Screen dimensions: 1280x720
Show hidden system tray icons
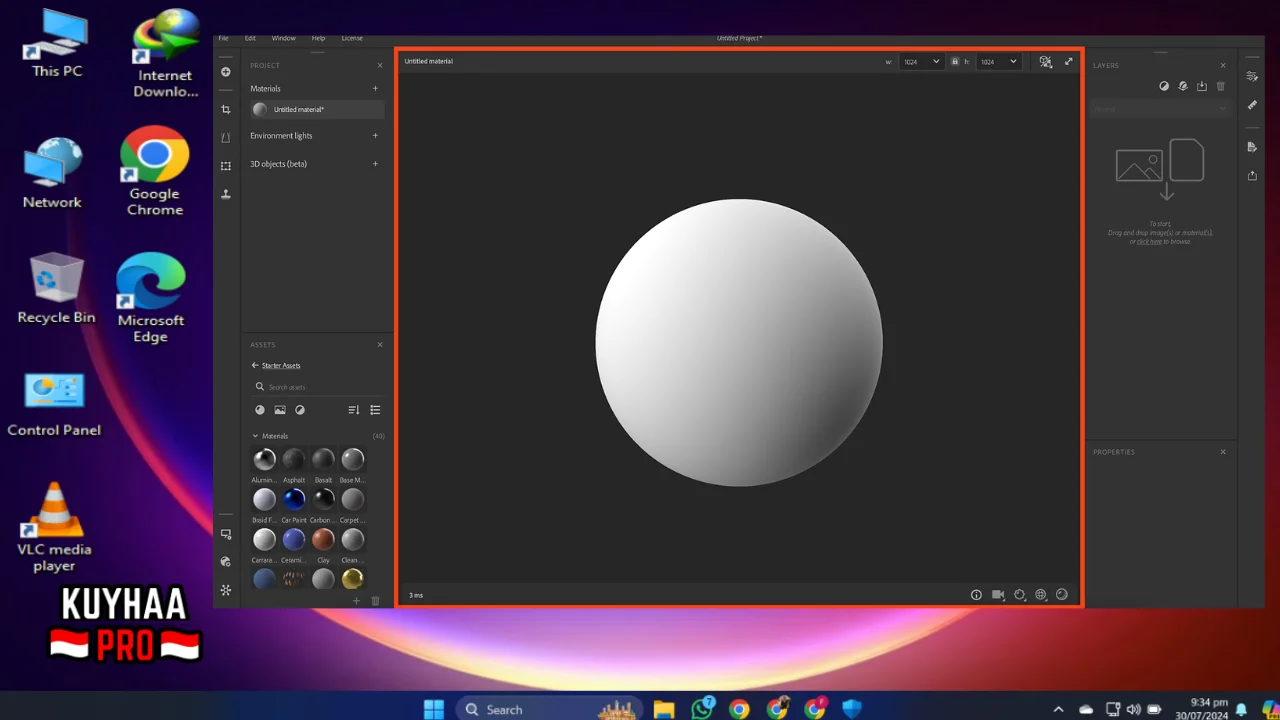[1059, 709]
